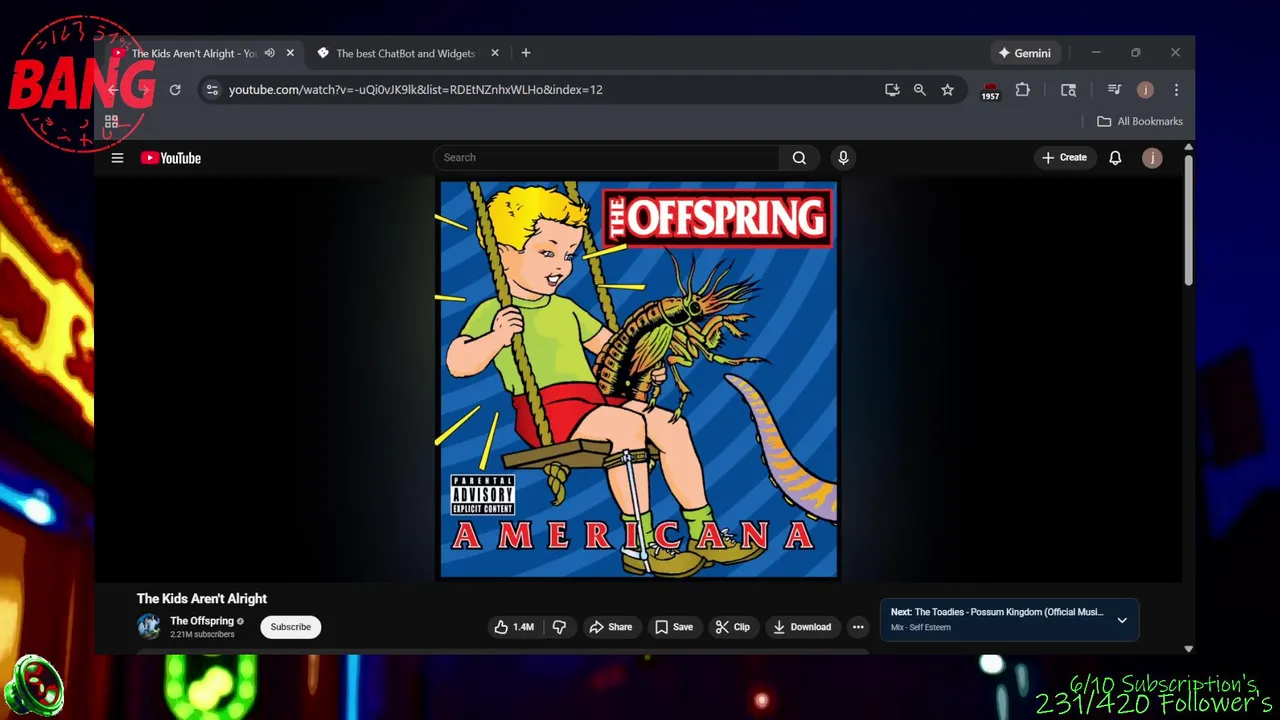This screenshot has width=1280, height=720.
Task: Open more actions ellipsis under video
Action: click(x=858, y=627)
